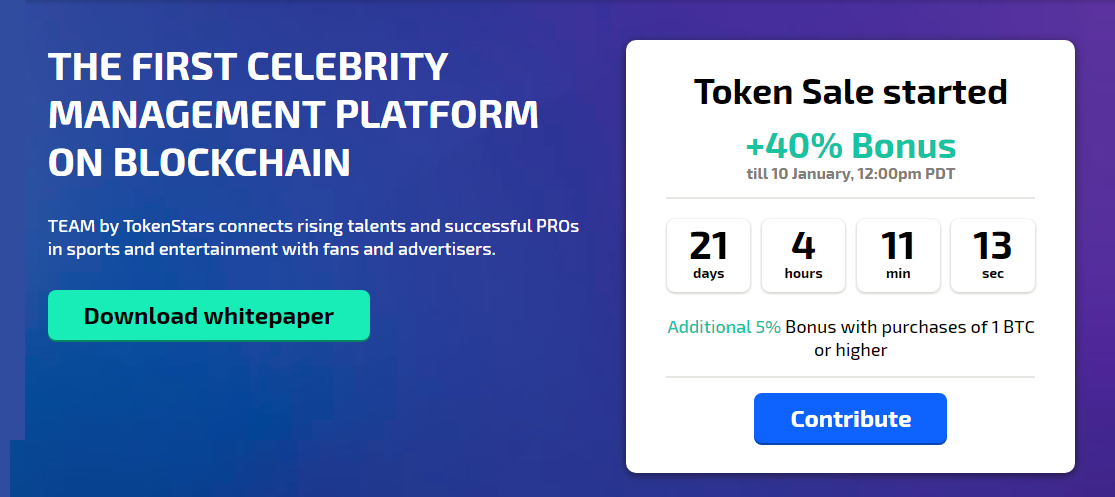This screenshot has height=497, width=1115.
Task: Click the 13 sec countdown box
Action: click(992, 255)
